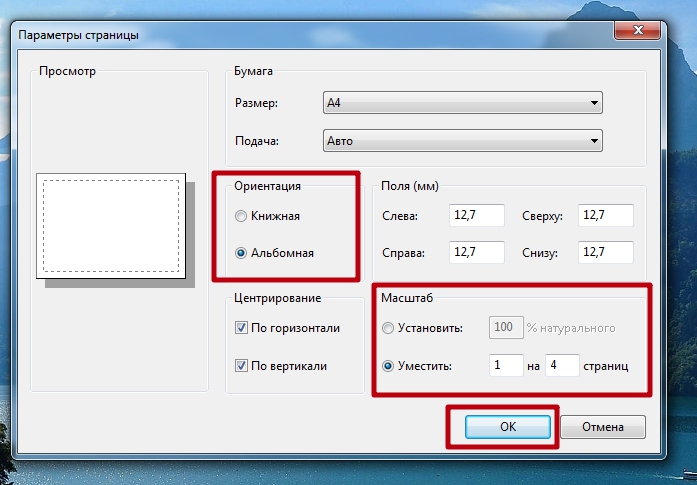Viewport: 697px width, 485px height.
Task: Click the Уместить field containing 4
Action: pyautogui.click(x=563, y=366)
